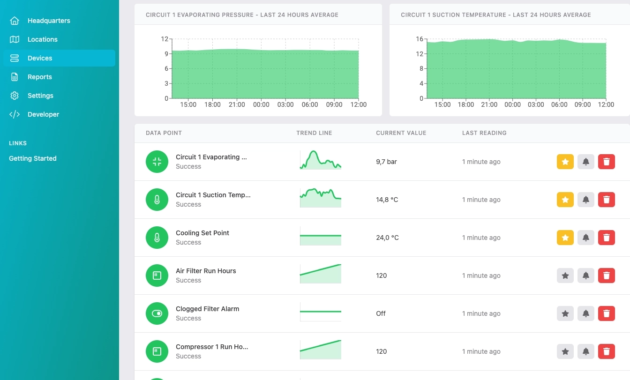This screenshot has width=630, height=380.
Task: Toggle alert bell for Air Filter Run Hours
Action: pyautogui.click(x=586, y=276)
